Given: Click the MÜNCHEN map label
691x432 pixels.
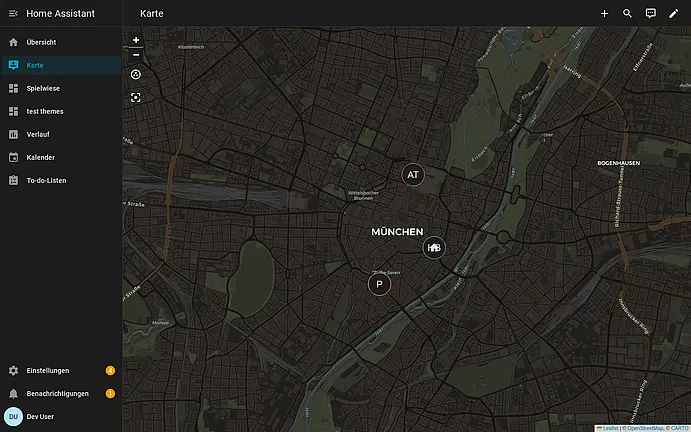Looking at the screenshot, I should (x=397, y=232).
